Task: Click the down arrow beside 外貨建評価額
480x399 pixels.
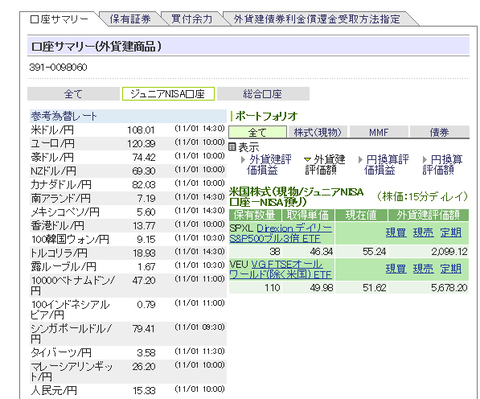Action: [x=308, y=159]
